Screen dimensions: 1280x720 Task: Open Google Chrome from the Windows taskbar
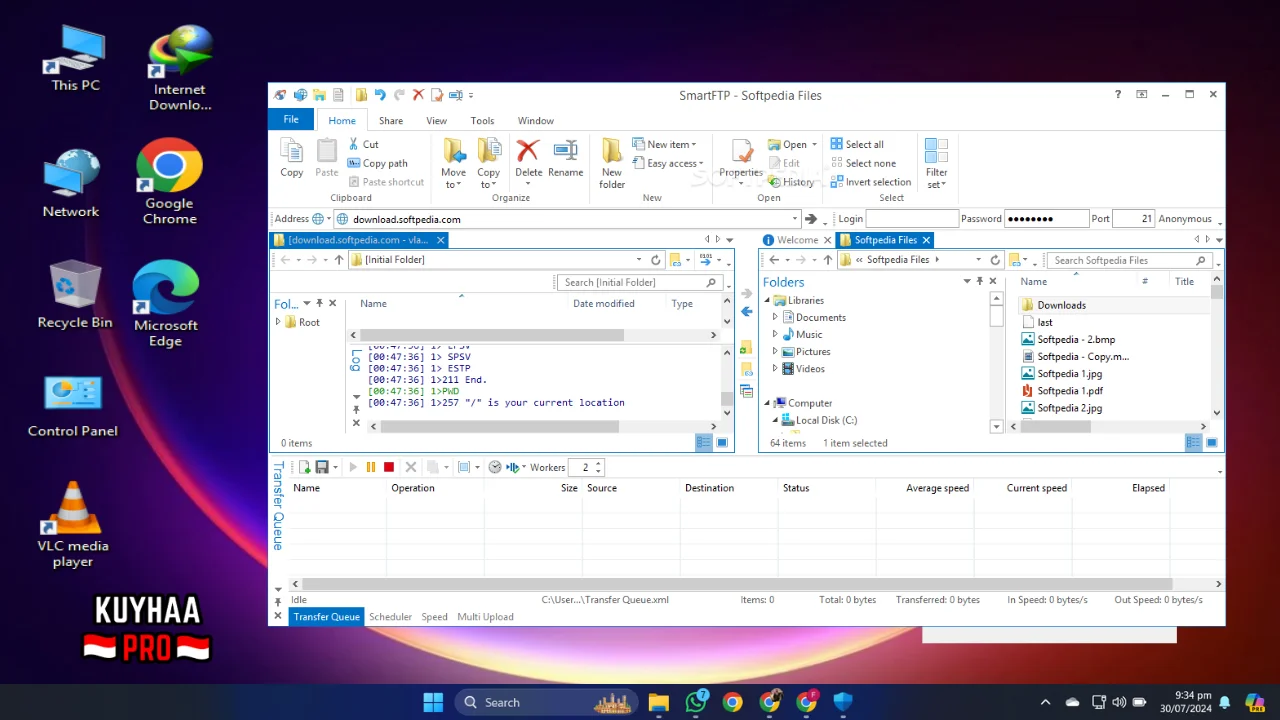click(x=733, y=702)
